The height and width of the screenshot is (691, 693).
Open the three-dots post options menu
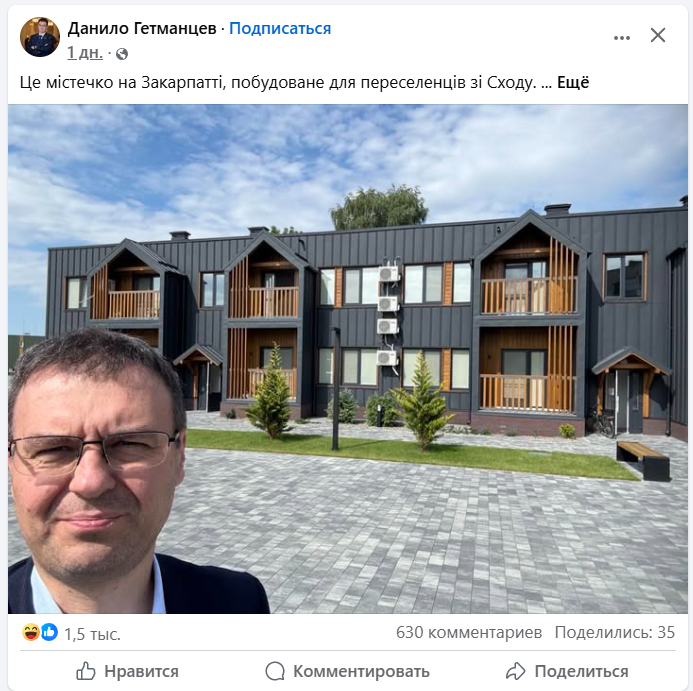(621, 38)
